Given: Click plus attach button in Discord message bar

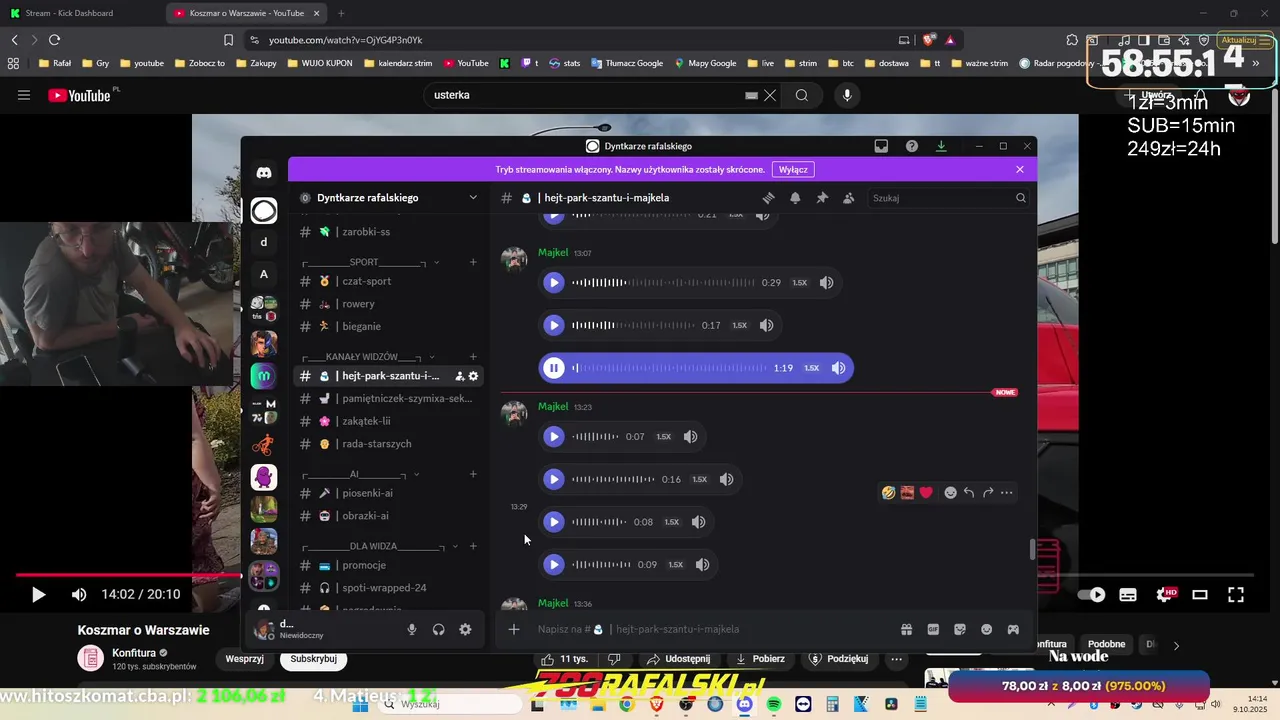Looking at the screenshot, I should 513,629.
